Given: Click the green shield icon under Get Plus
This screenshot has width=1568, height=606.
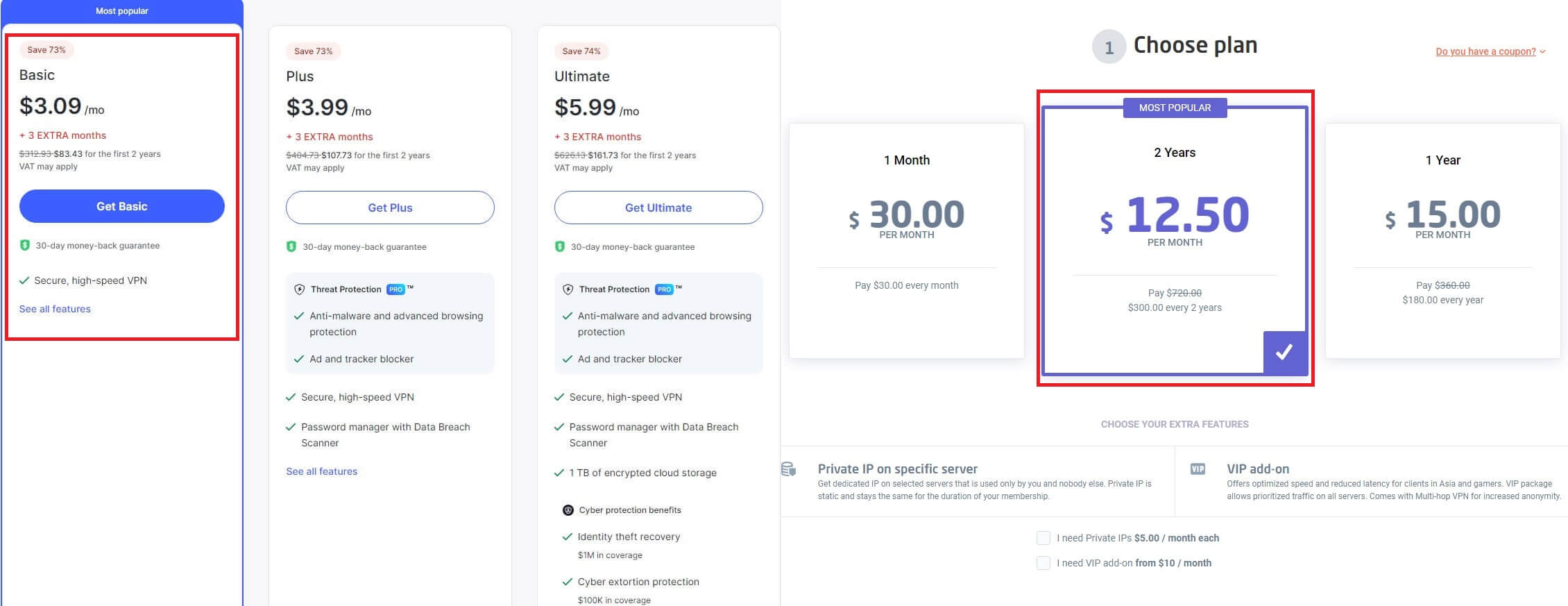Looking at the screenshot, I should tap(291, 246).
